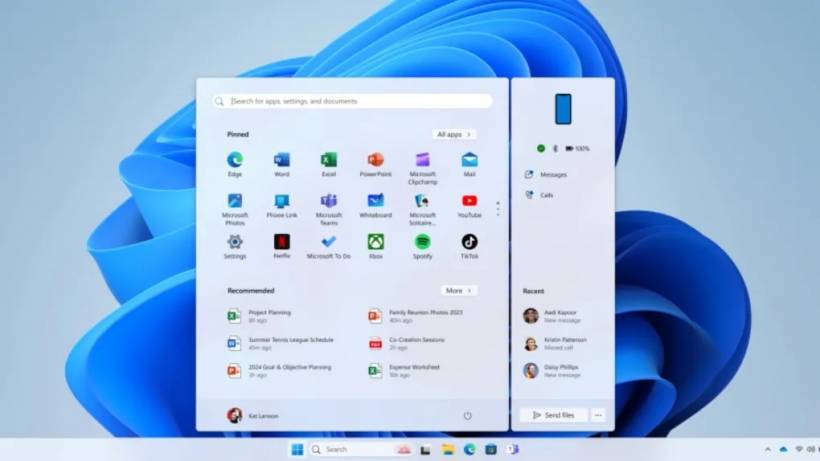Click the Windows Start button on taskbar
The width and height of the screenshot is (820, 461).
297,450
